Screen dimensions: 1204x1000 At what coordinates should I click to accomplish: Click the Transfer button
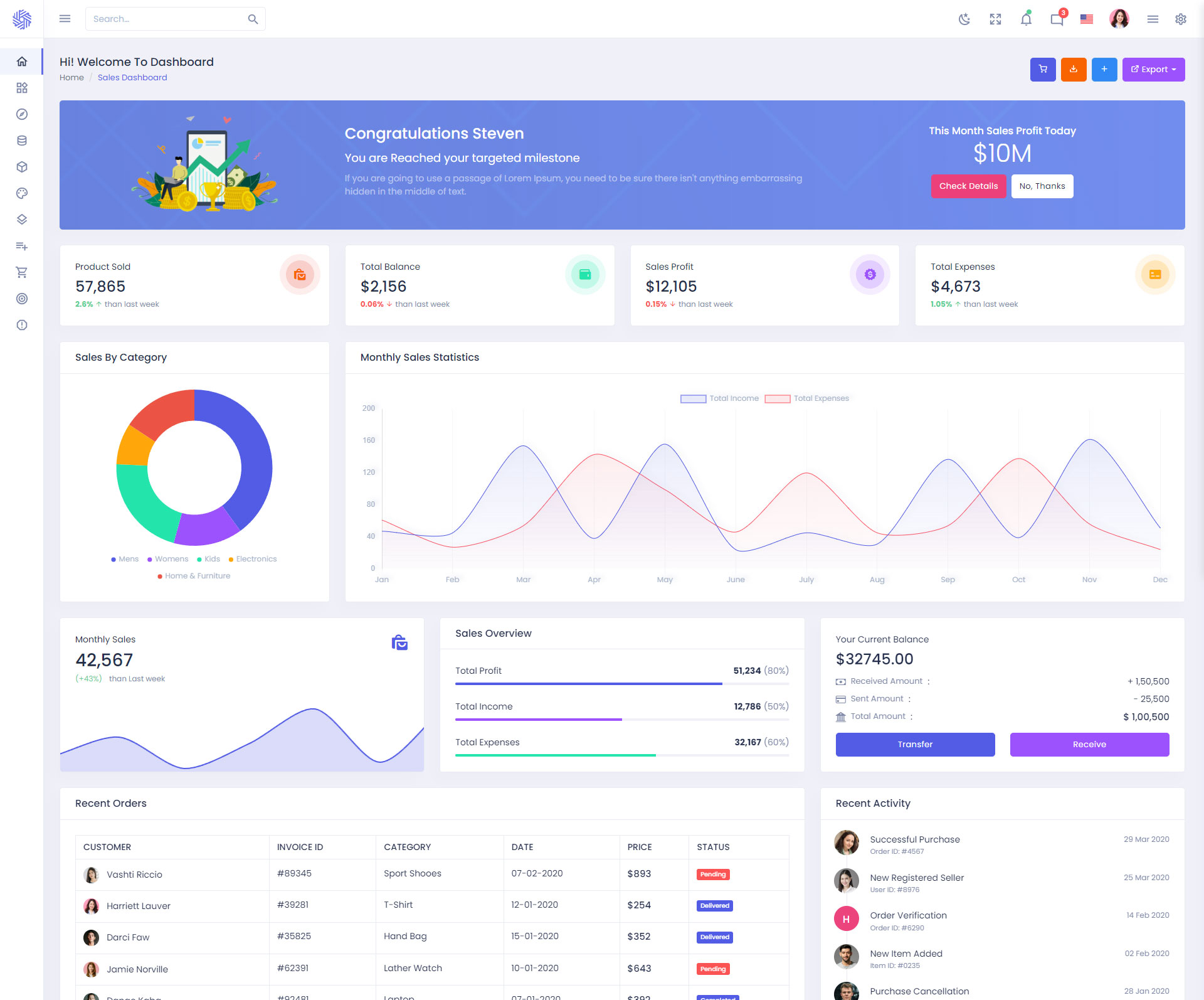tap(915, 744)
